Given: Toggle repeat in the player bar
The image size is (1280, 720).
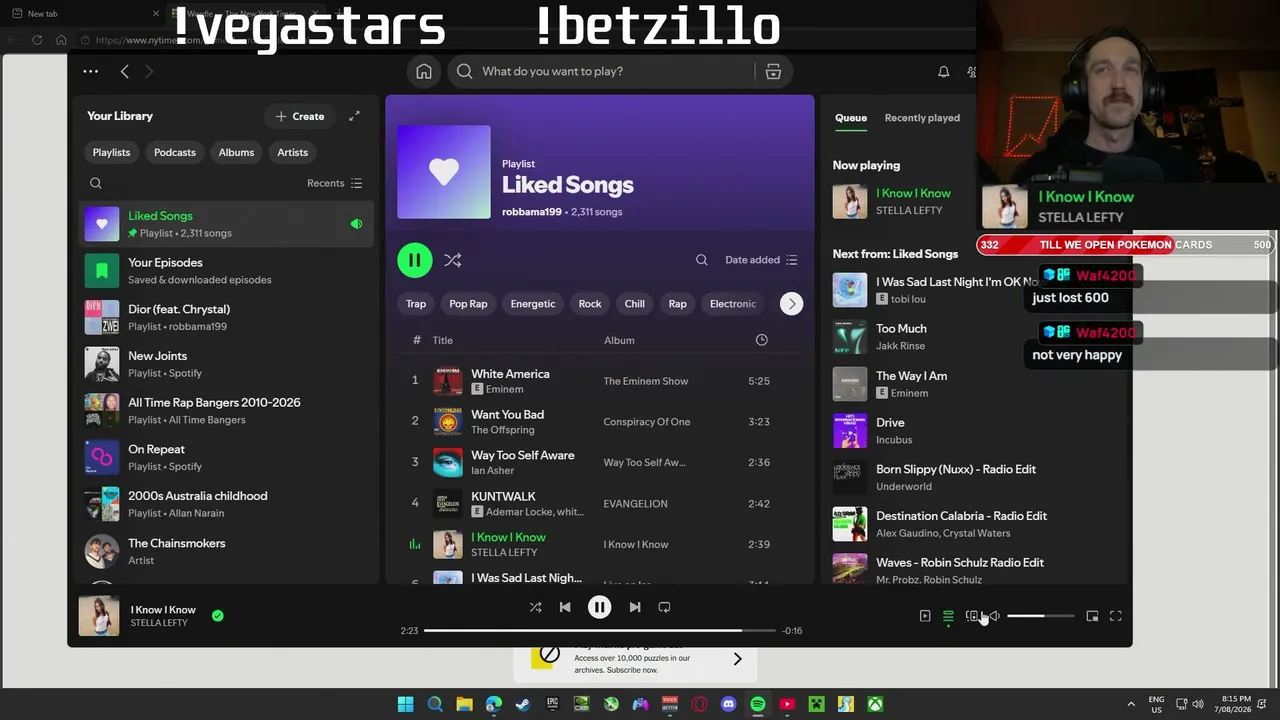Looking at the screenshot, I should (x=664, y=607).
